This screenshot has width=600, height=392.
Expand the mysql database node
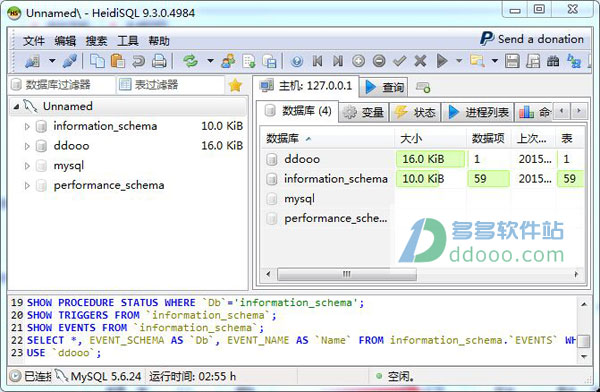pyautogui.click(x=27, y=166)
